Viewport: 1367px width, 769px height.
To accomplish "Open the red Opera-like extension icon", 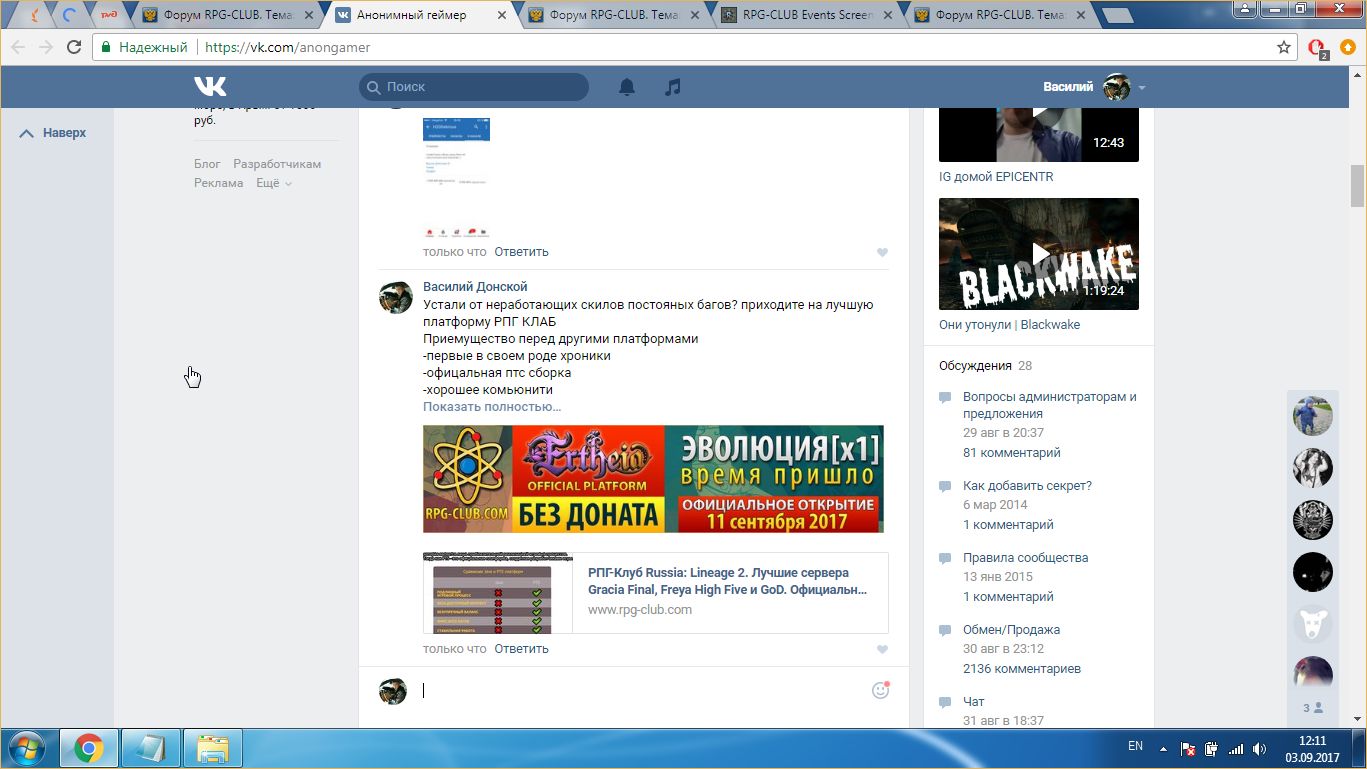I will click(x=1317, y=48).
